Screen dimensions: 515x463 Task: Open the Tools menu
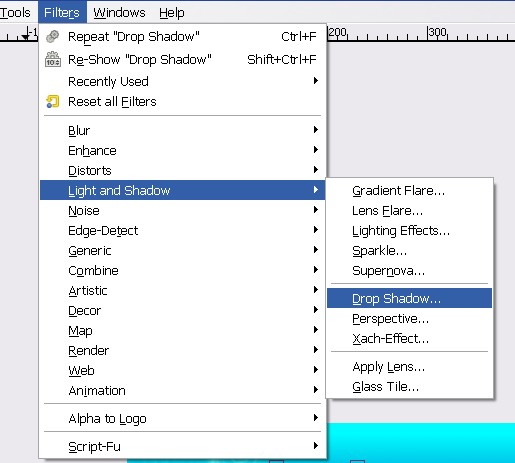[15, 13]
